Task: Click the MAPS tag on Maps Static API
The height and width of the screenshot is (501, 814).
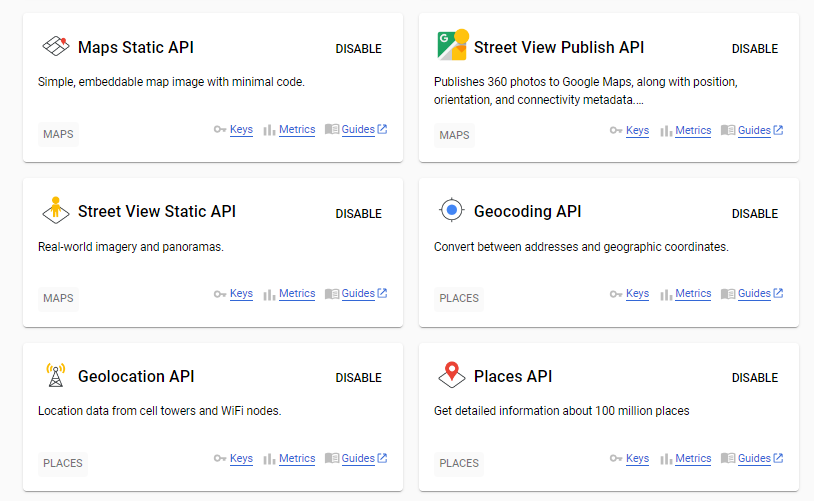Action: coord(58,134)
